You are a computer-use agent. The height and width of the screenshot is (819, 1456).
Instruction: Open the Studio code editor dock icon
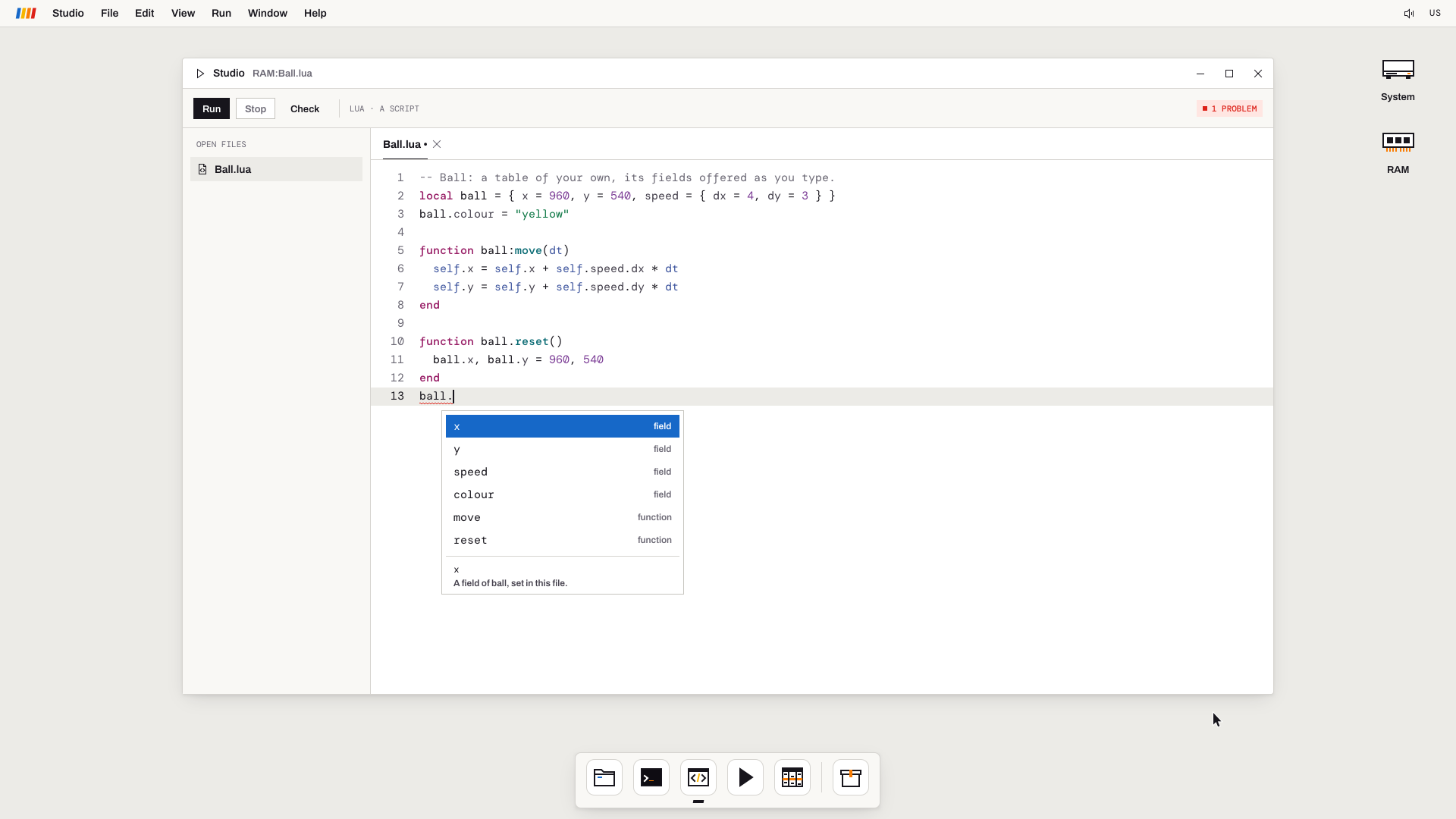pos(698,777)
